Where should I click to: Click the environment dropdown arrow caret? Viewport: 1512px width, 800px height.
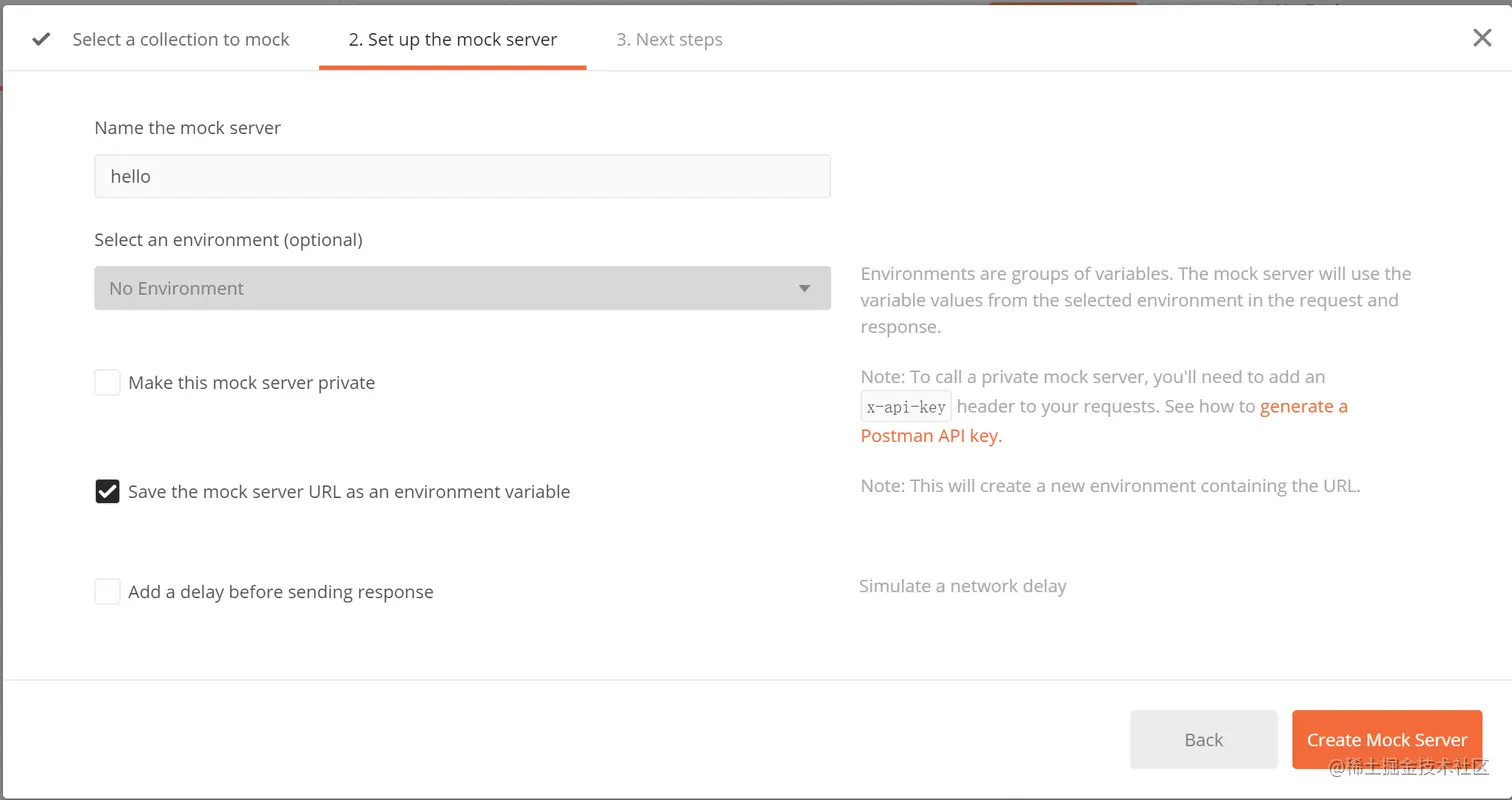click(804, 289)
